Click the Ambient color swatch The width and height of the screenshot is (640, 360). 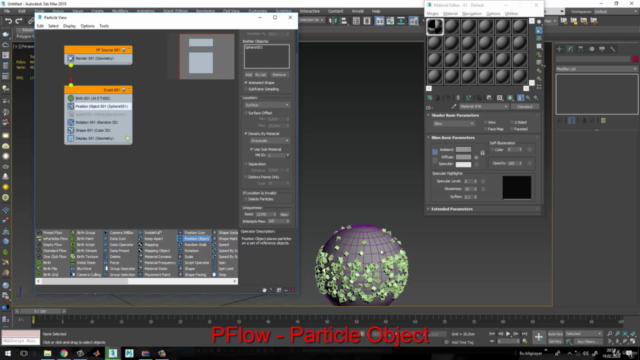[463, 149]
